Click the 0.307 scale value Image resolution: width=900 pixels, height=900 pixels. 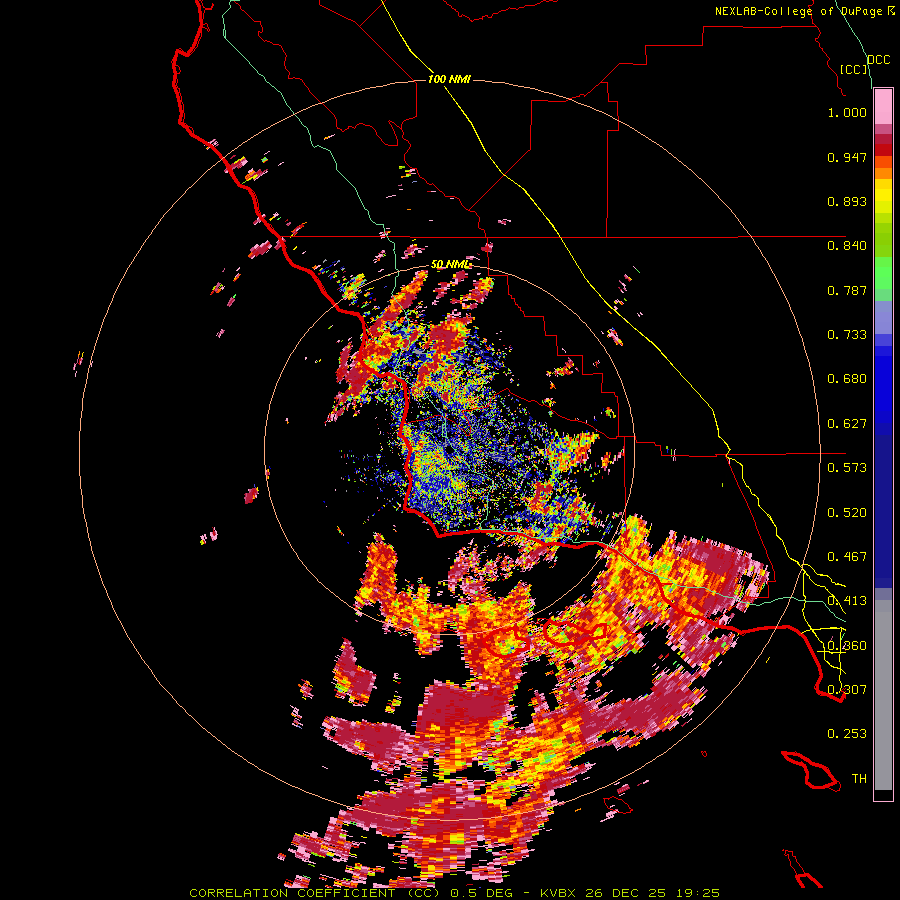[x=847, y=690]
